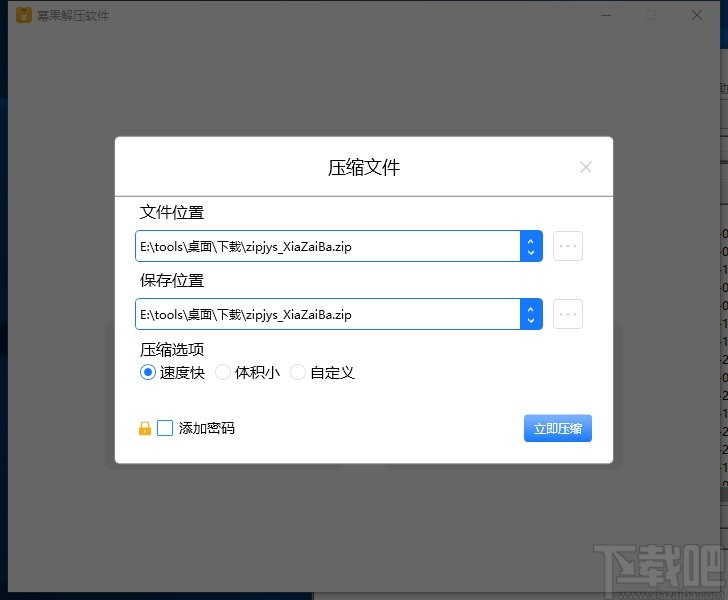Screen dimensions: 728x600
Task: Click into the 文件位置 path field
Action: [x=328, y=246]
